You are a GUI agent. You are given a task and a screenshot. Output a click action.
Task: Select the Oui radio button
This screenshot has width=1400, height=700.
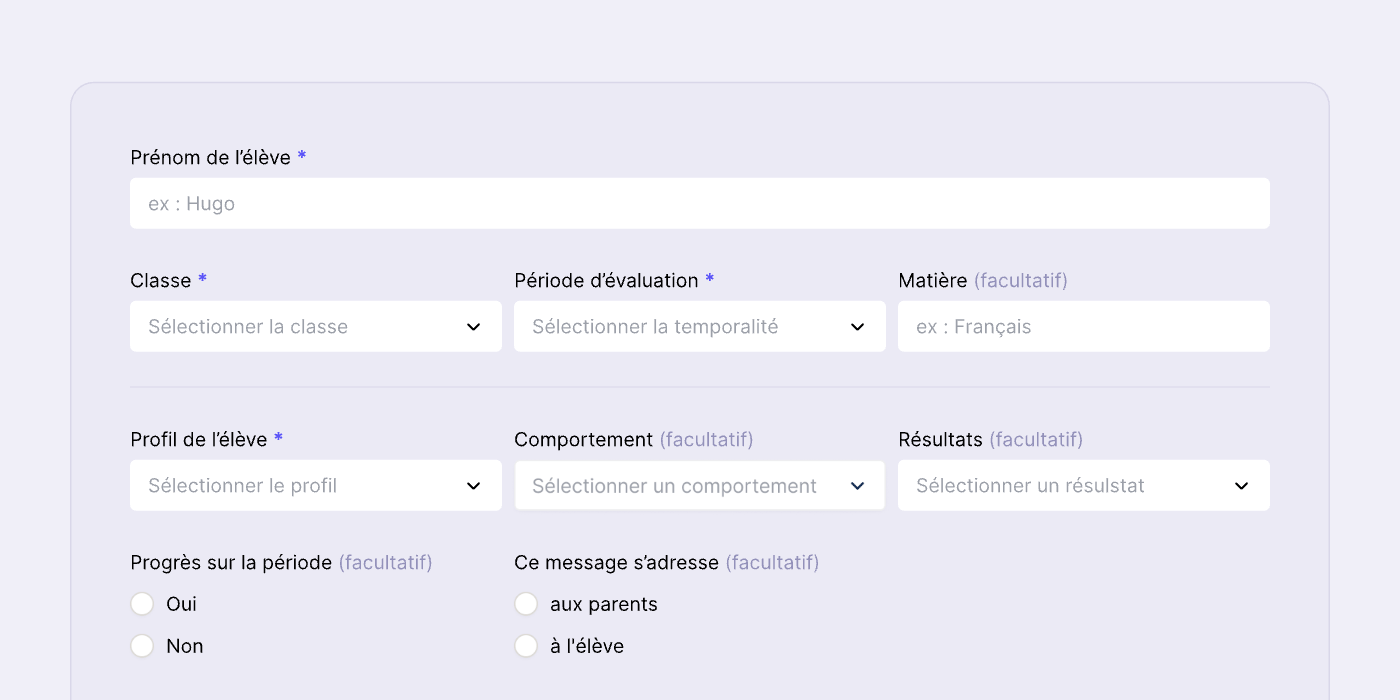click(142, 604)
